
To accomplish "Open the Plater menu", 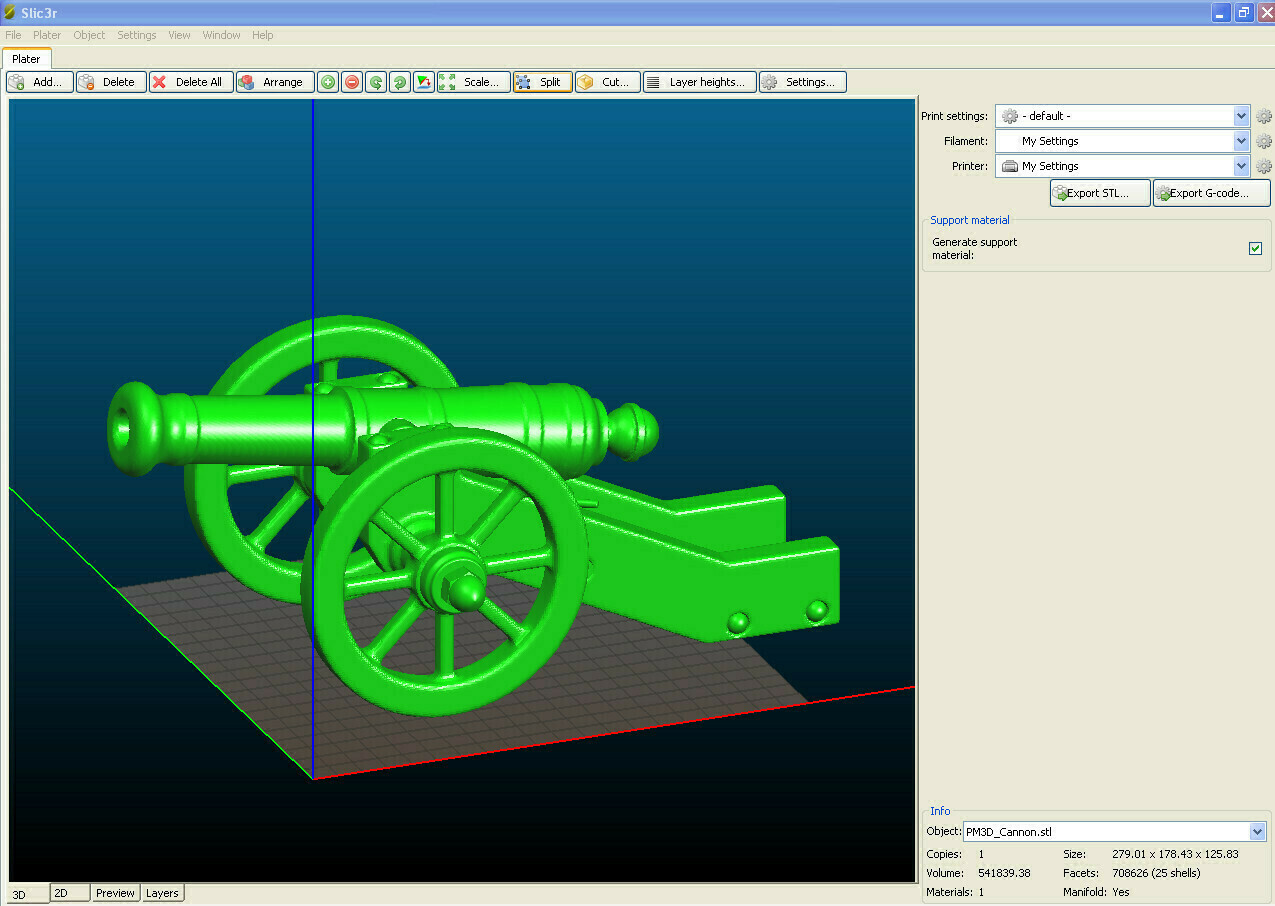I will tap(46, 35).
